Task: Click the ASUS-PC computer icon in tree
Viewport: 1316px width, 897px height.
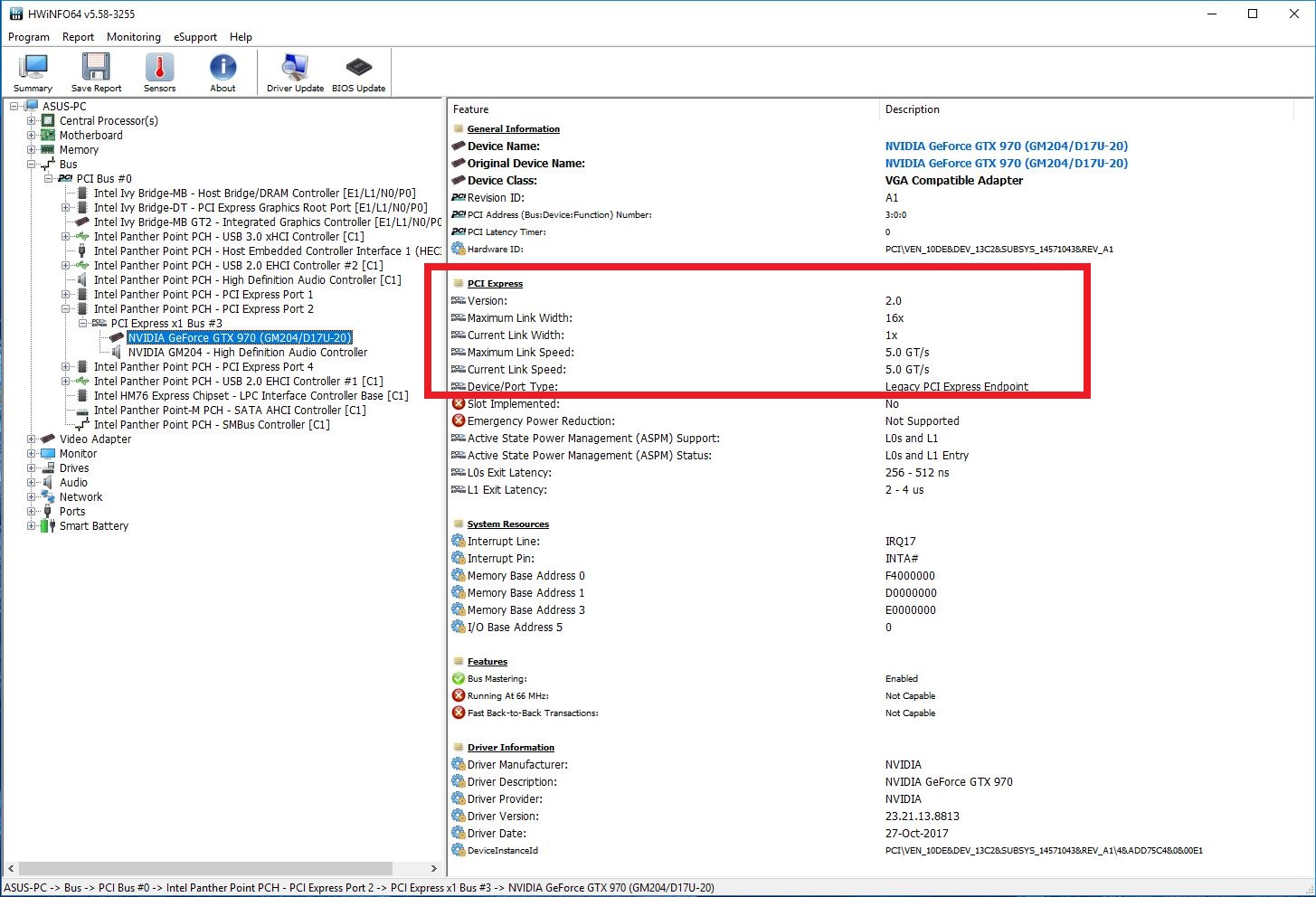Action: coord(32,106)
